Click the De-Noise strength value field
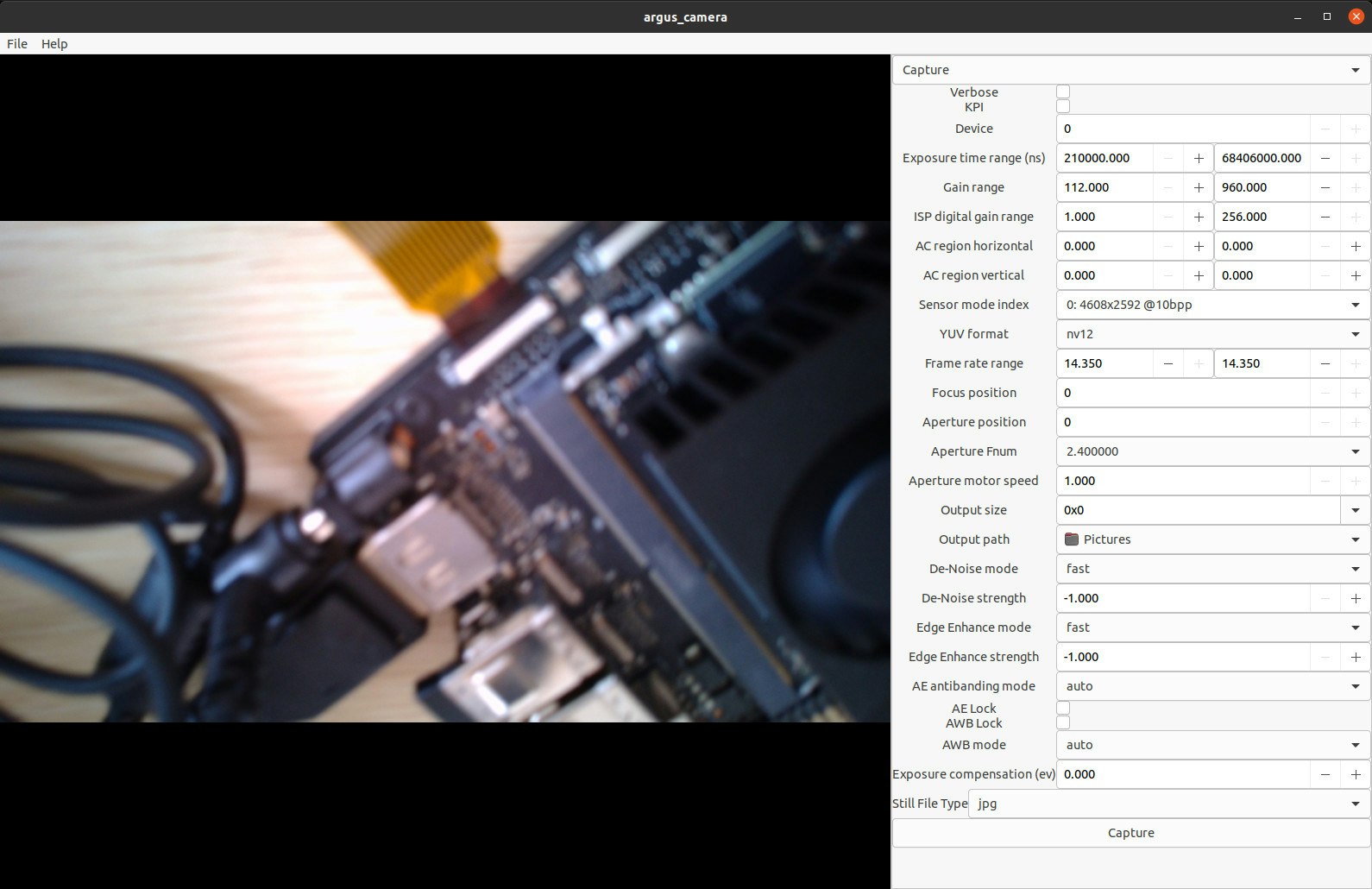Screen dimensions: 1372x889 click(x=1183, y=598)
